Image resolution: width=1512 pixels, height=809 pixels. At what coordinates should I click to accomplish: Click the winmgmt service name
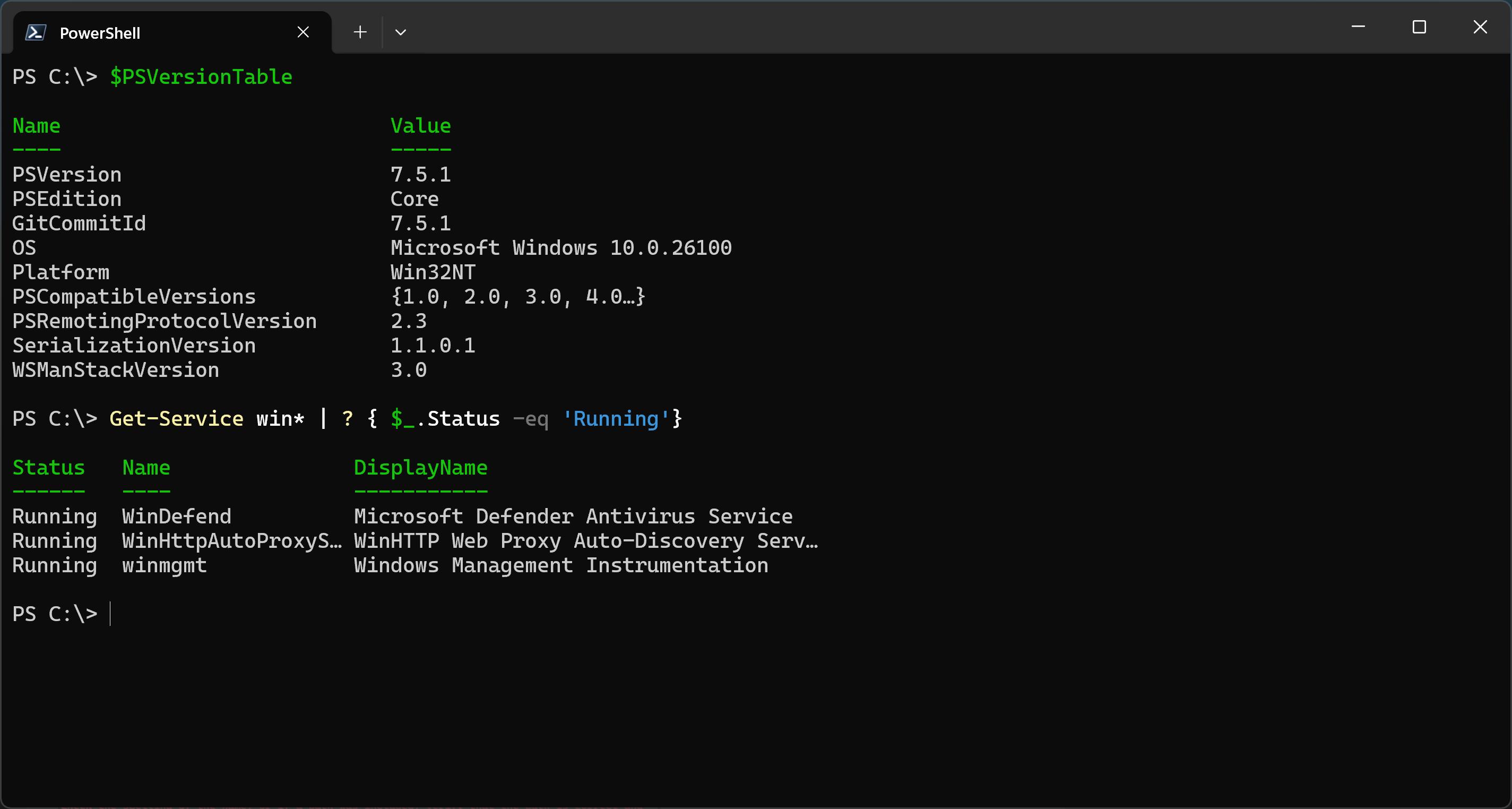(x=165, y=566)
